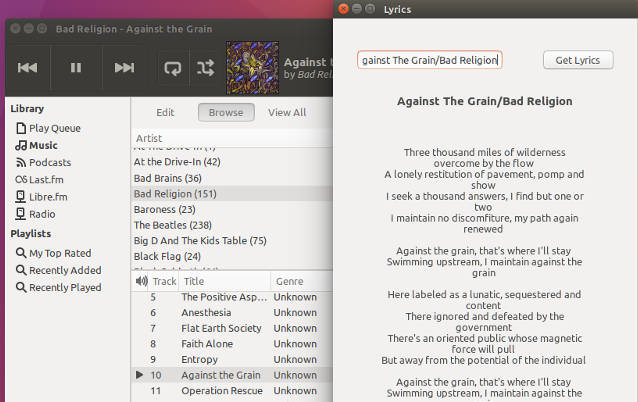Close the Rhythmbox Bad Religion window
The height and width of the screenshot is (402, 638).
[x=15, y=28]
